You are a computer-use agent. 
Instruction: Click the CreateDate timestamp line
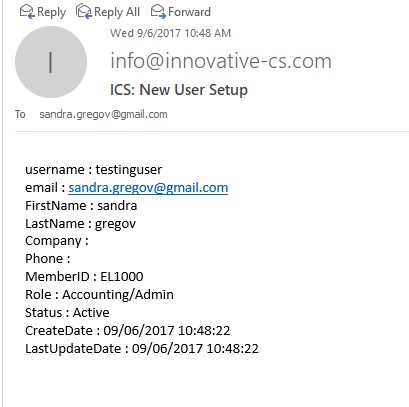(128, 331)
